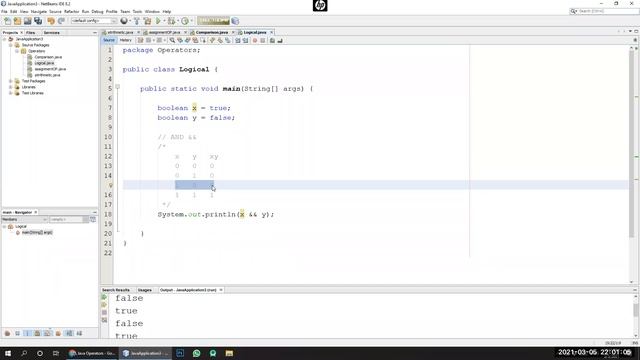Click the History view button
This screenshot has width=640, height=360.
coord(125,40)
